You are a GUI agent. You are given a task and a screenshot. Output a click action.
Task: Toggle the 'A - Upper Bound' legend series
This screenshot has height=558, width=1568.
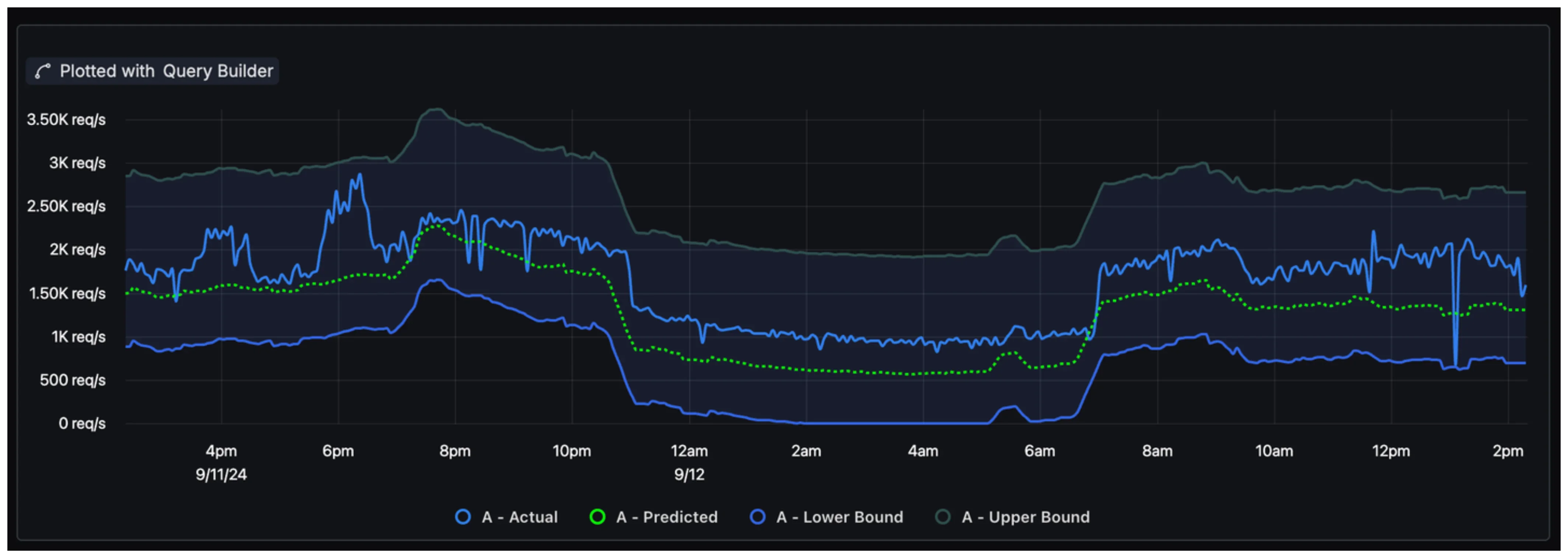coord(1012,517)
